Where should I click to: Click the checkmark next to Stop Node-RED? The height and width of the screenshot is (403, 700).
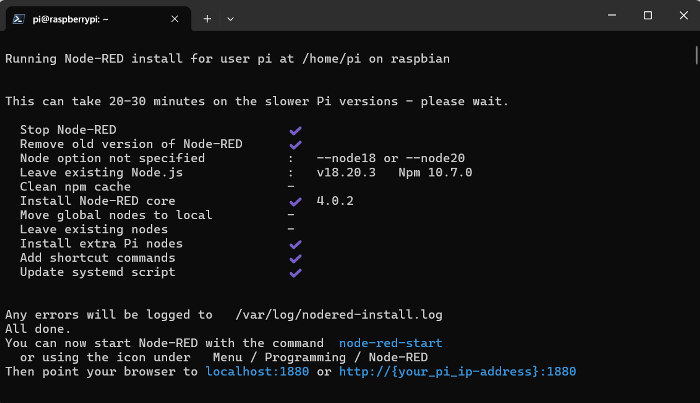point(296,130)
